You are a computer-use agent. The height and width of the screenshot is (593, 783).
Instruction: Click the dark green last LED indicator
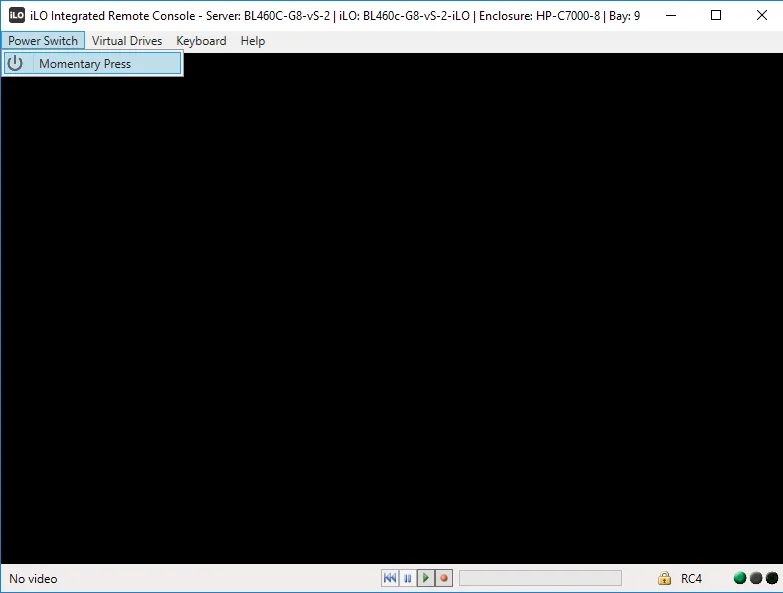click(772, 578)
